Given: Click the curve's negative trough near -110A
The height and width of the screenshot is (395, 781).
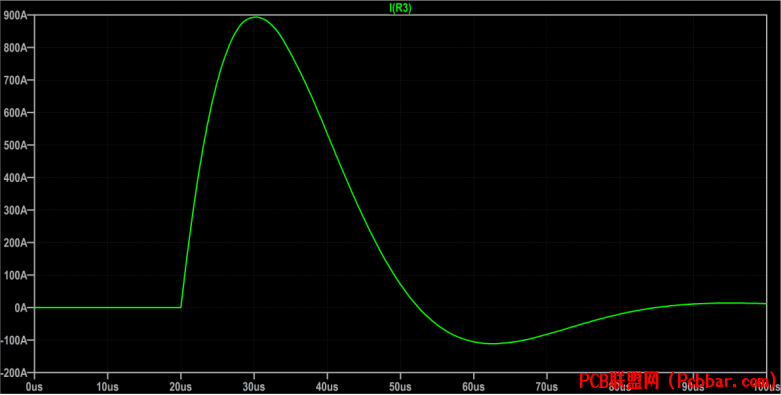Looking at the screenshot, I should pyautogui.click(x=492, y=343).
